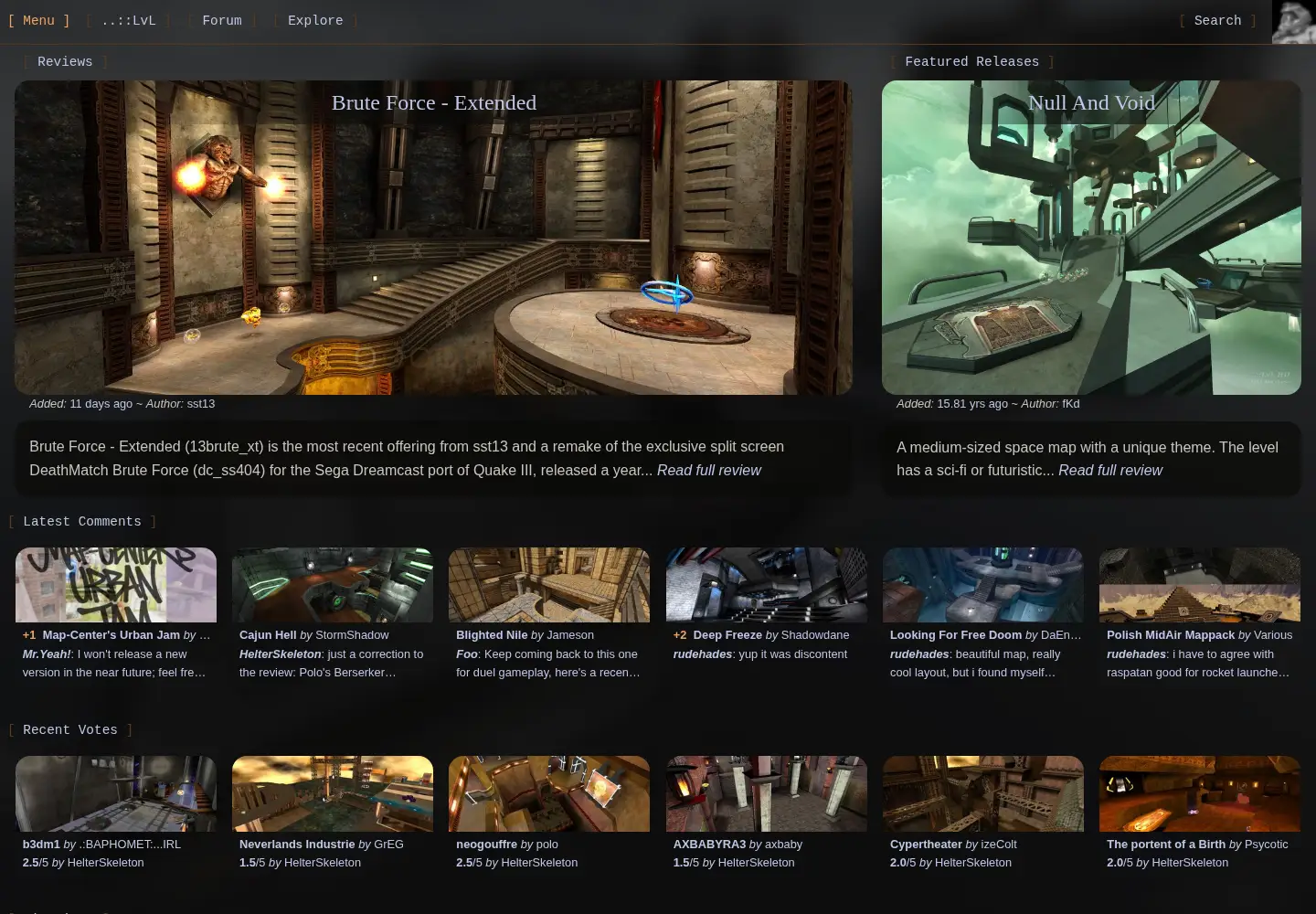
Task: Click the Blighted Nile title link
Action: click(492, 635)
